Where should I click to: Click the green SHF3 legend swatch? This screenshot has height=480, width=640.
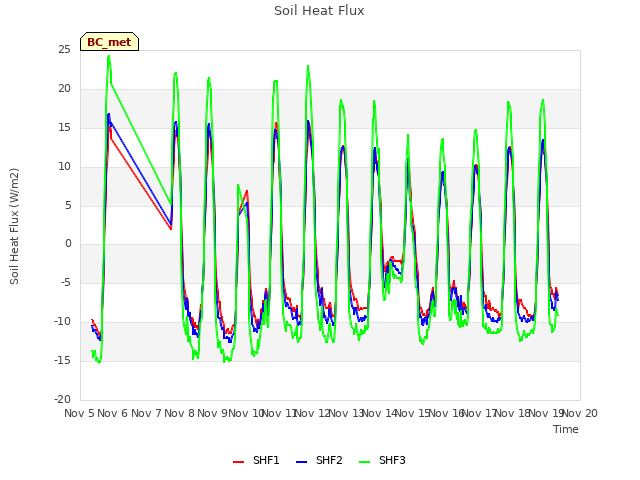[364, 462]
